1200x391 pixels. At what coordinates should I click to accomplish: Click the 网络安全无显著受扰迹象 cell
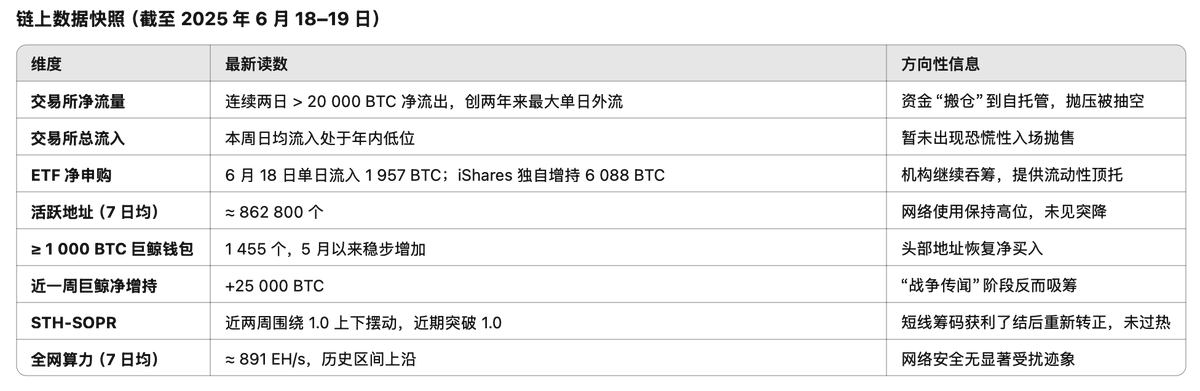(x=988, y=359)
